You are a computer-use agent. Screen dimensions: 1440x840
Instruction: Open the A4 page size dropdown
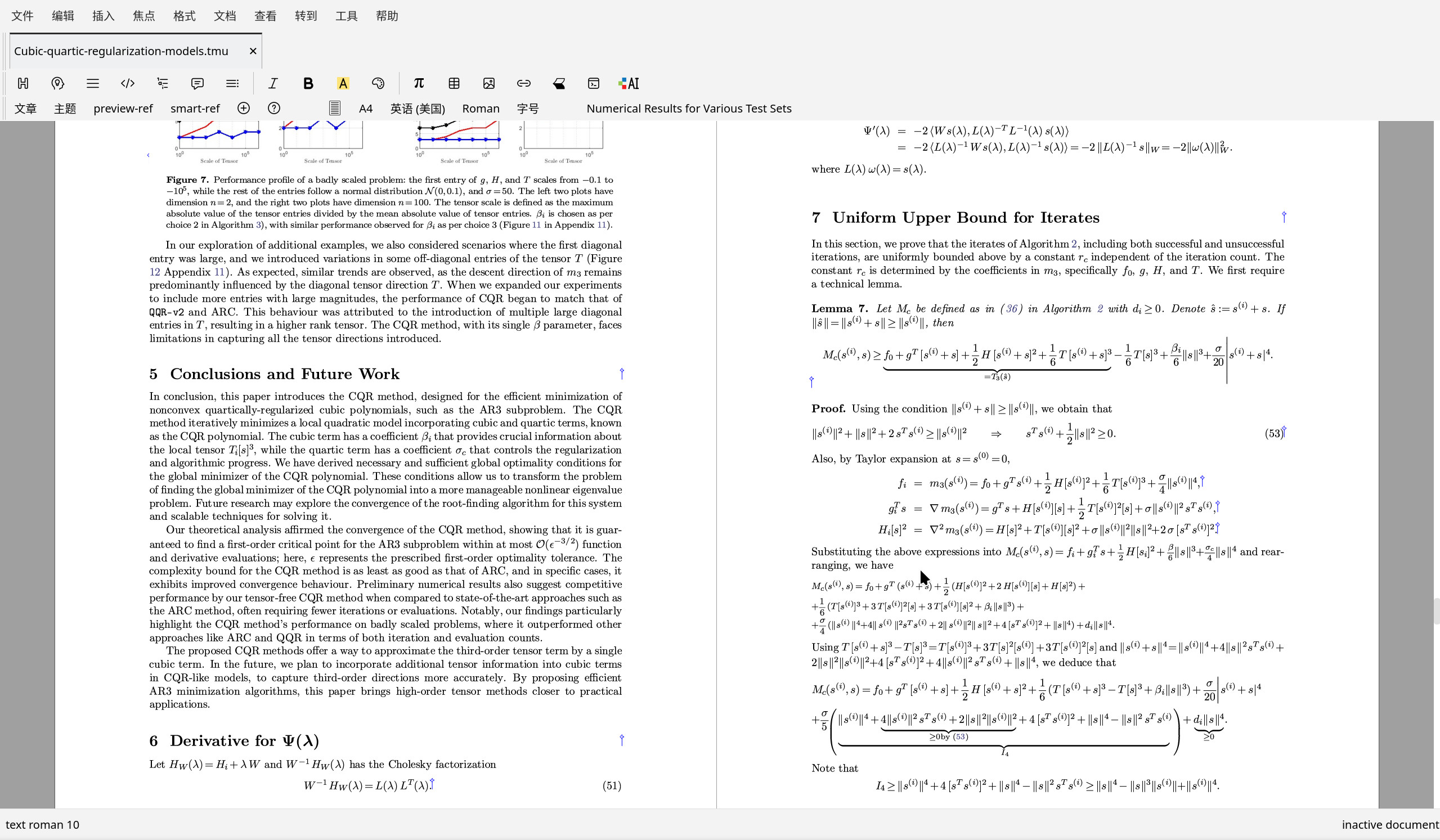click(366, 109)
